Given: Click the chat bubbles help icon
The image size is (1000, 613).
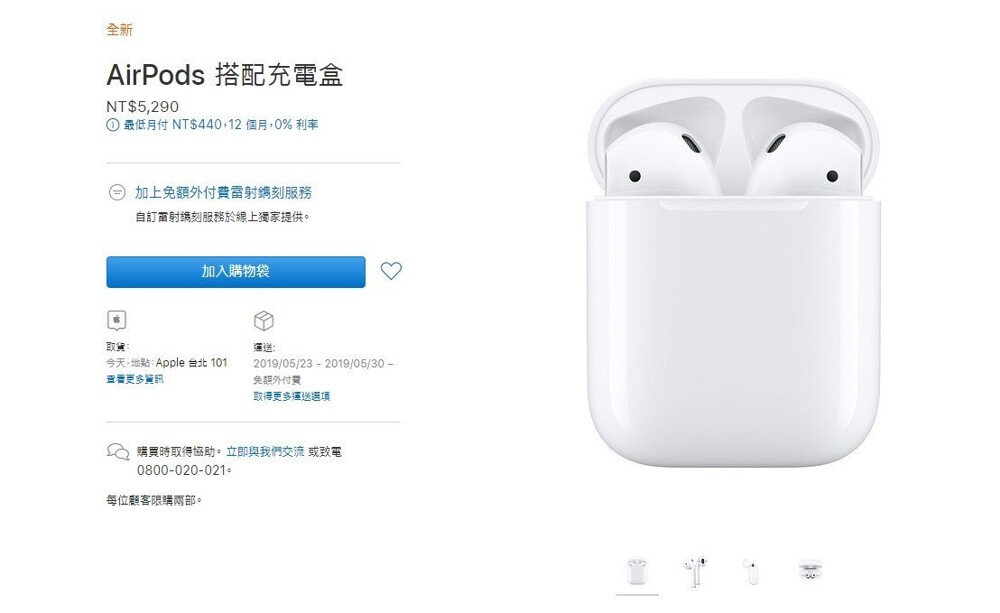Looking at the screenshot, I should coord(117,452).
